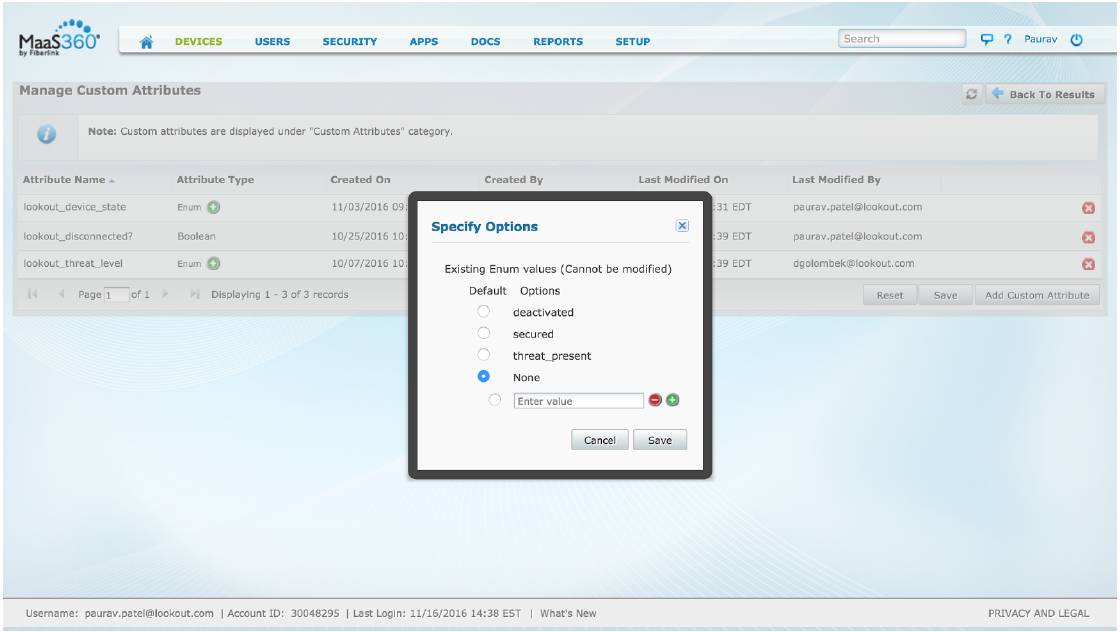1120x632 pixels.
Task: Click the Reset button
Action: pyautogui.click(x=890, y=295)
